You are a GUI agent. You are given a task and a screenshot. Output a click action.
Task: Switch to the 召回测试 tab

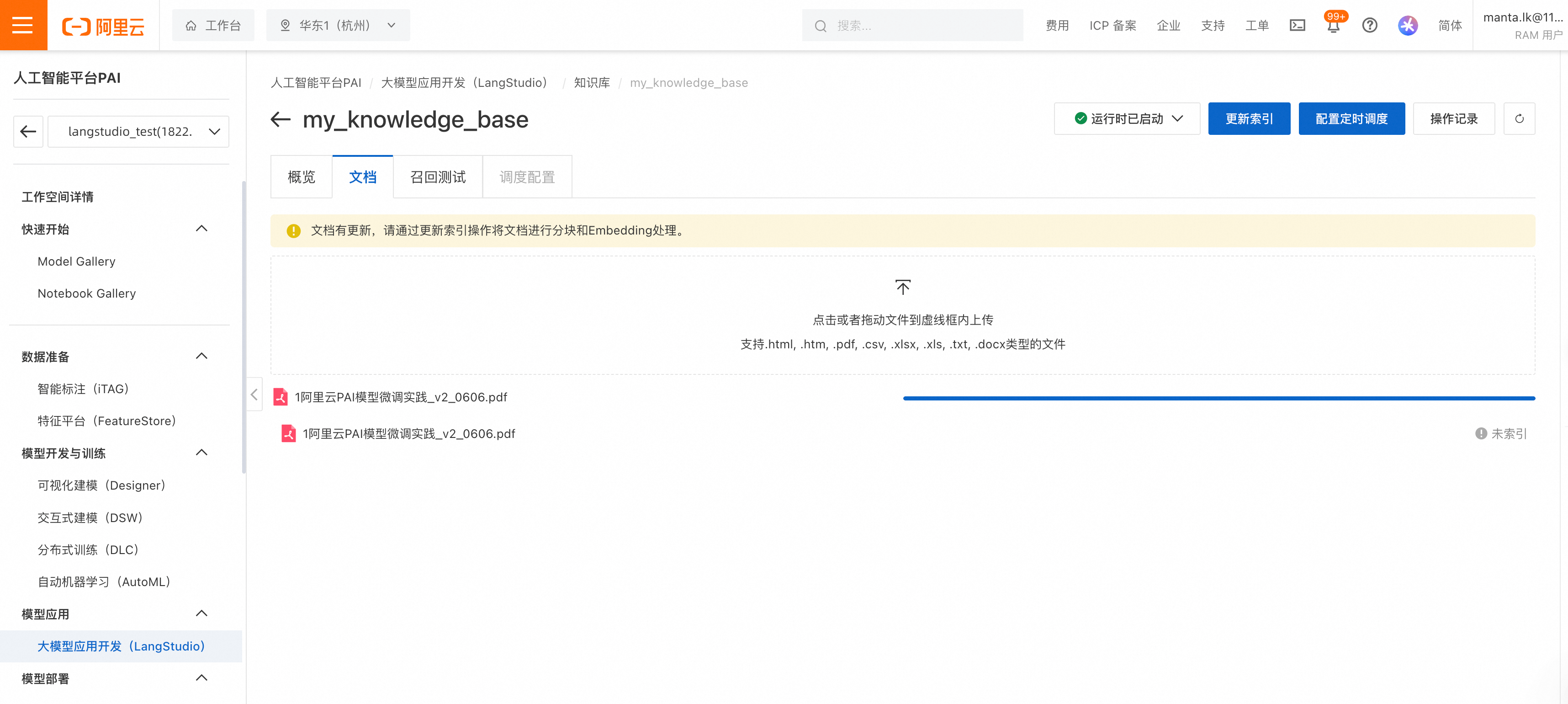(x=438, y=177)
